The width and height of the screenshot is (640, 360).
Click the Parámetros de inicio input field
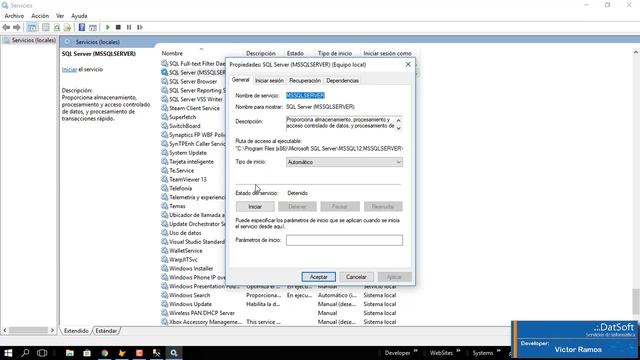click(x=344, y=240)
